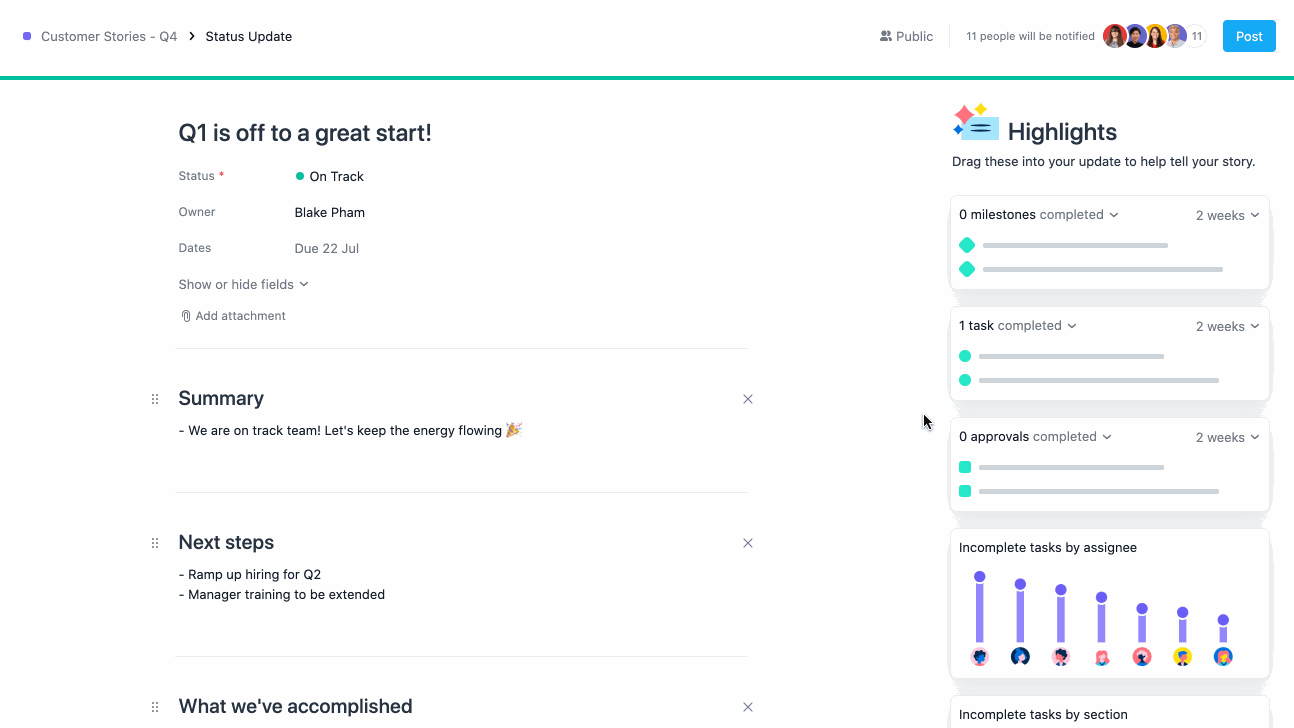Post the status update
The image size is (1294, 728).
1249,37
